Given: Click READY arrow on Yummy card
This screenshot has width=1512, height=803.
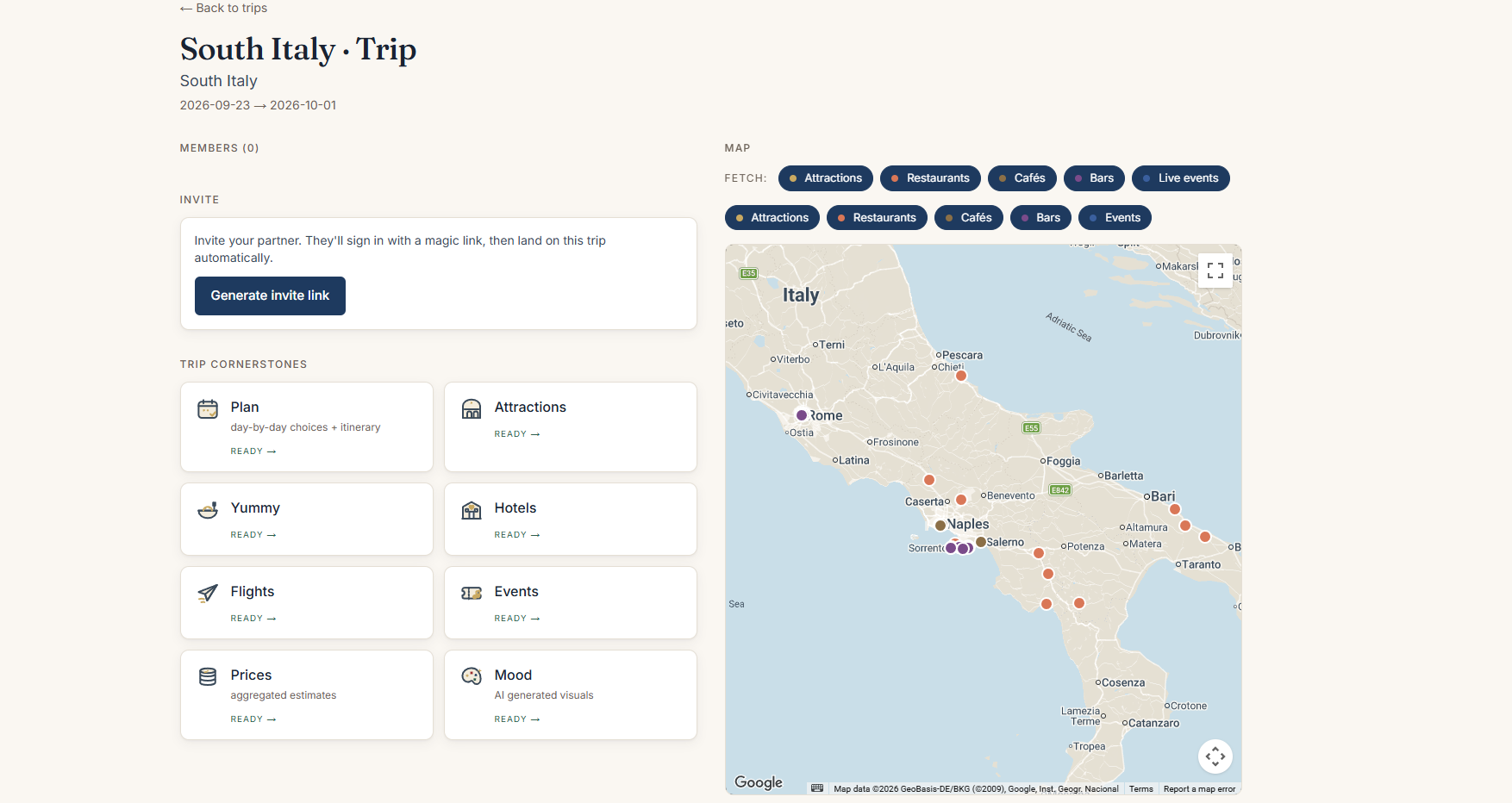Looking at the screenshot, I should (253, 535).
